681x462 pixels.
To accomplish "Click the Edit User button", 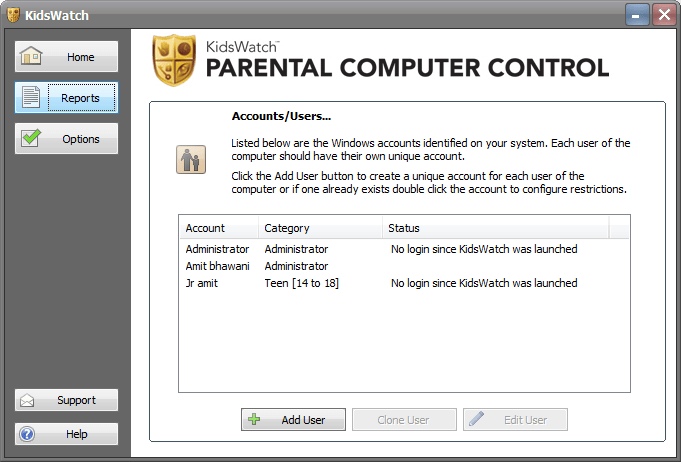I will click(516, 419).
